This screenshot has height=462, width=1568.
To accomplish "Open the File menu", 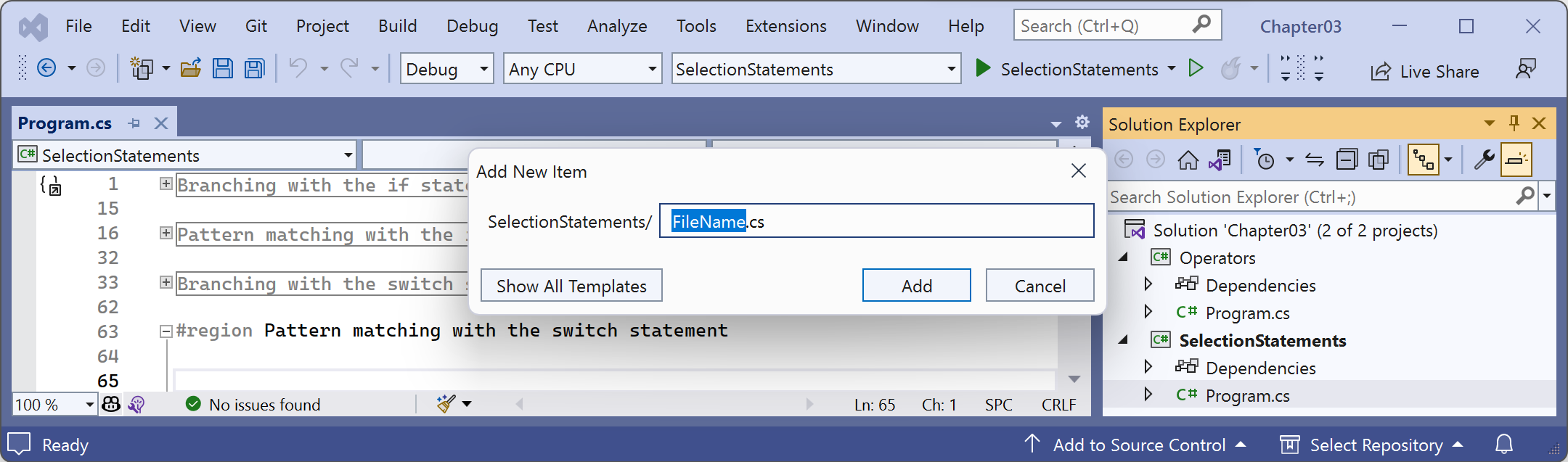I will [78, 26].
